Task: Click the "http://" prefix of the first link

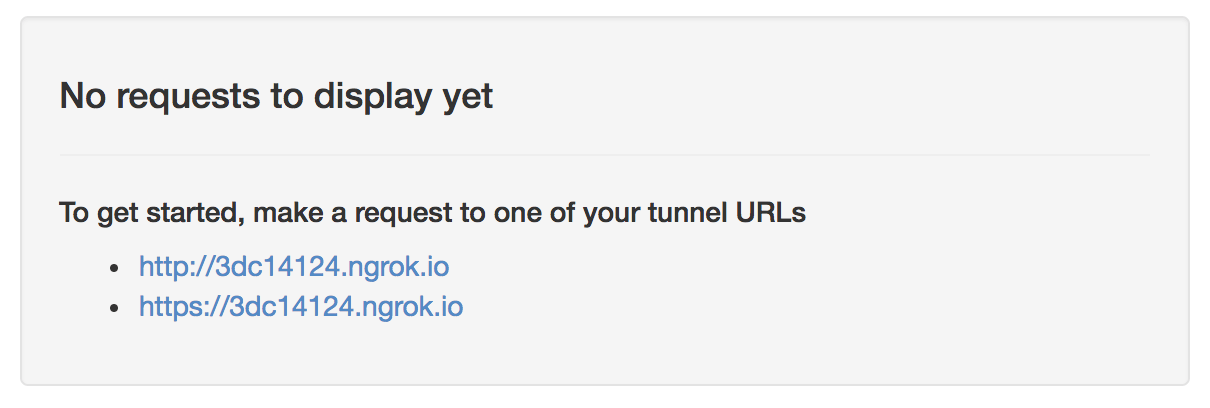Action: click(170, 267)
